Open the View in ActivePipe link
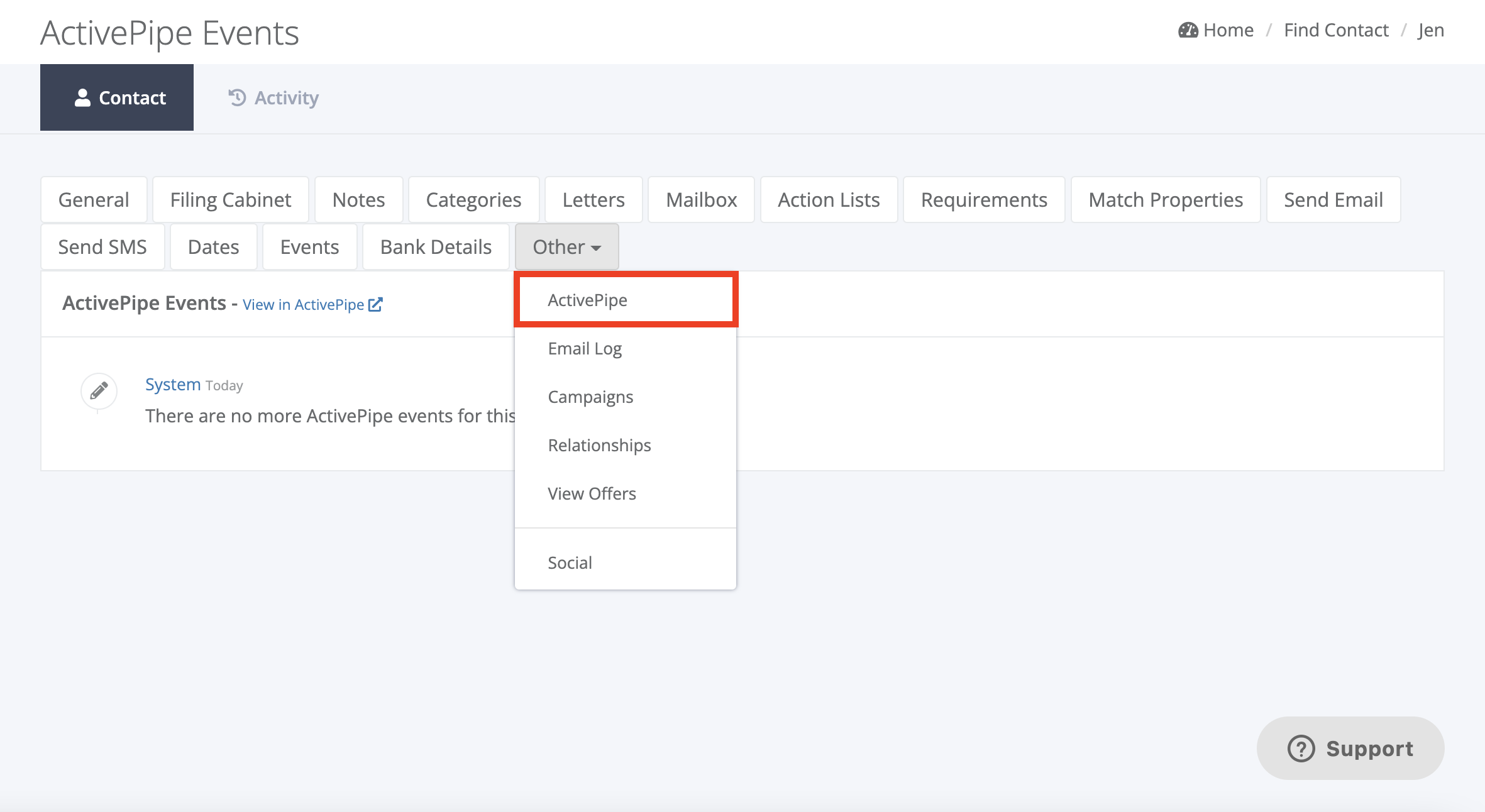The height and width of the screenshot is (812, 1485). coord(304,304)
